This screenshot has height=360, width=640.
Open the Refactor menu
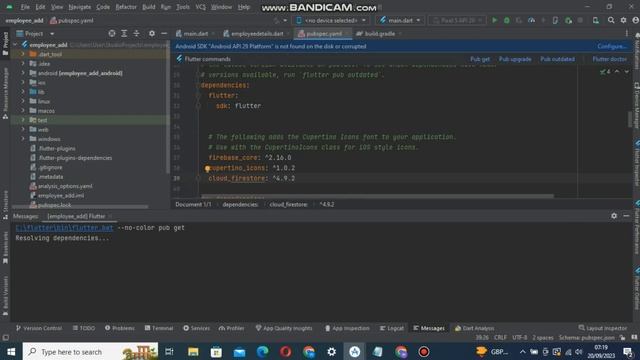(x=126, y=7)
